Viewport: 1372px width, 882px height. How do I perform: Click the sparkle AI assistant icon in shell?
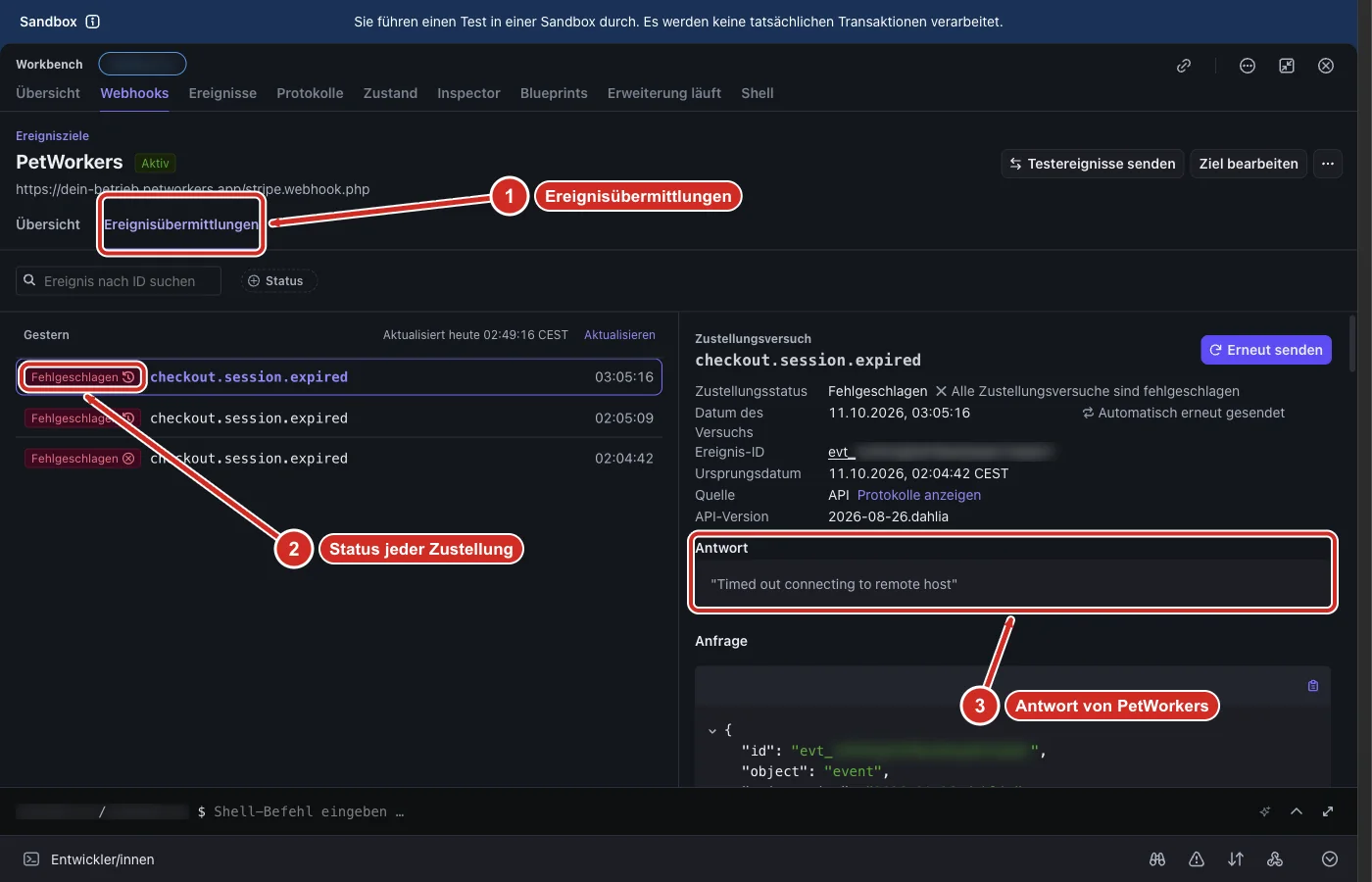pos(1265,811)
